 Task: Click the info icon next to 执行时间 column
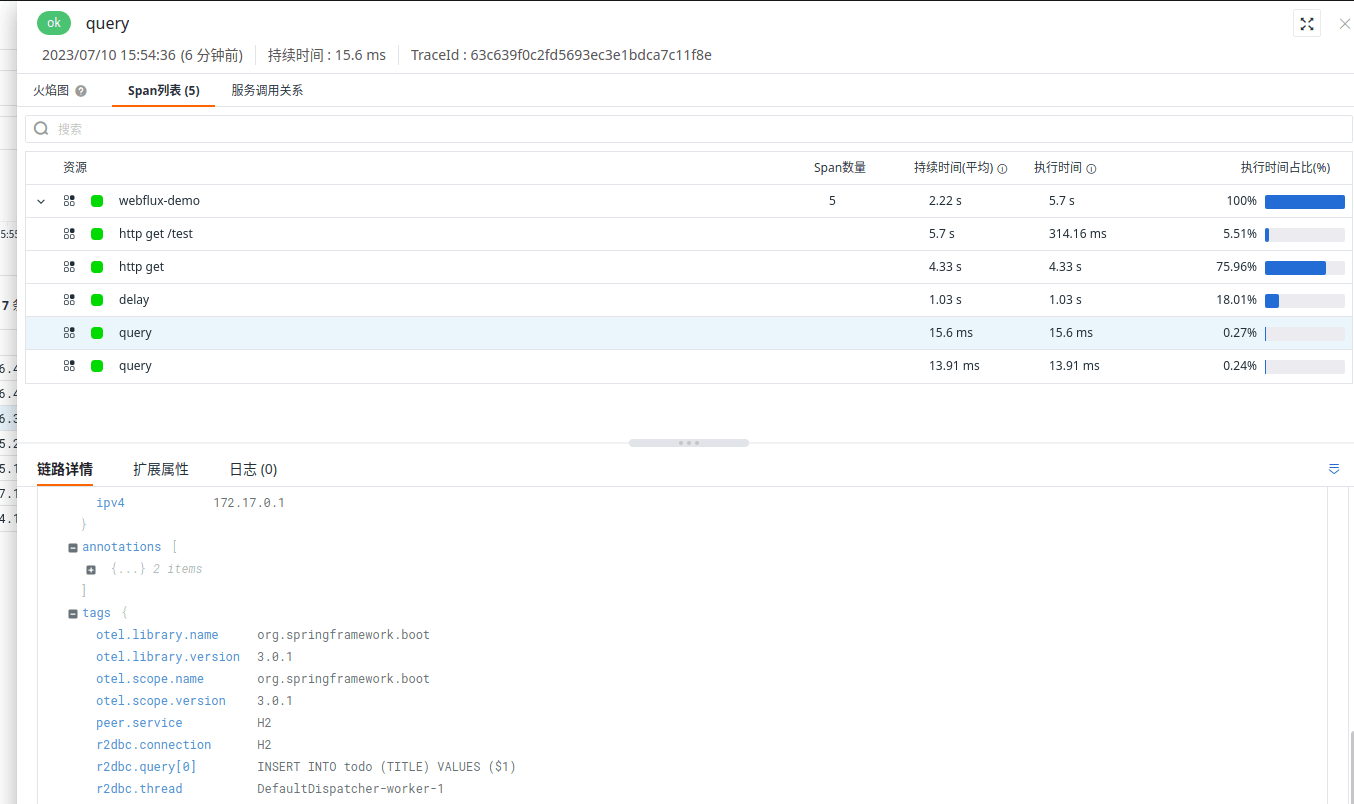pos(1090,167)
